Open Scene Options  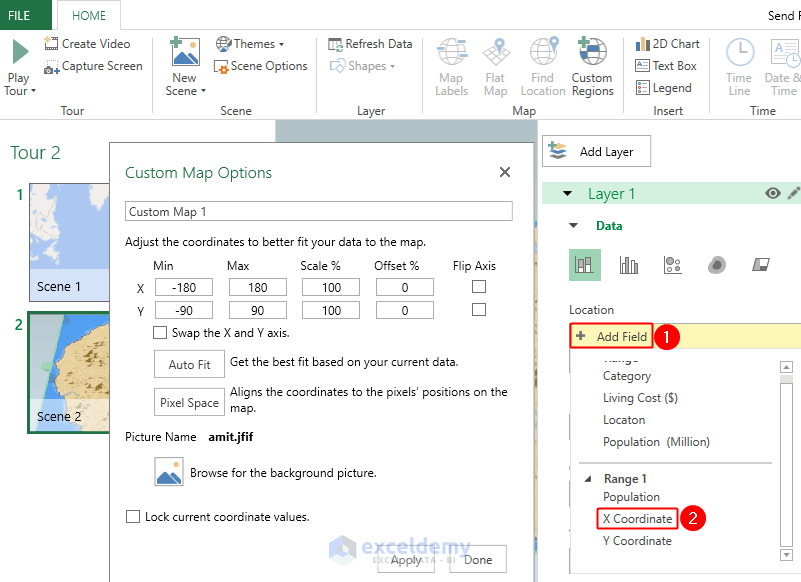pyautogui.click(x=261, y=66)
